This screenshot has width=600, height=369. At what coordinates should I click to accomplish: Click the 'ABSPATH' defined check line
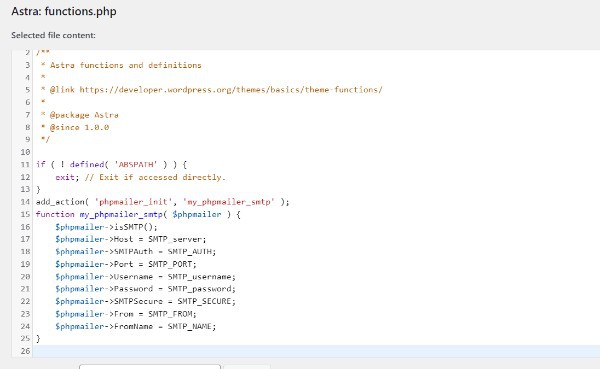(111, 165)
